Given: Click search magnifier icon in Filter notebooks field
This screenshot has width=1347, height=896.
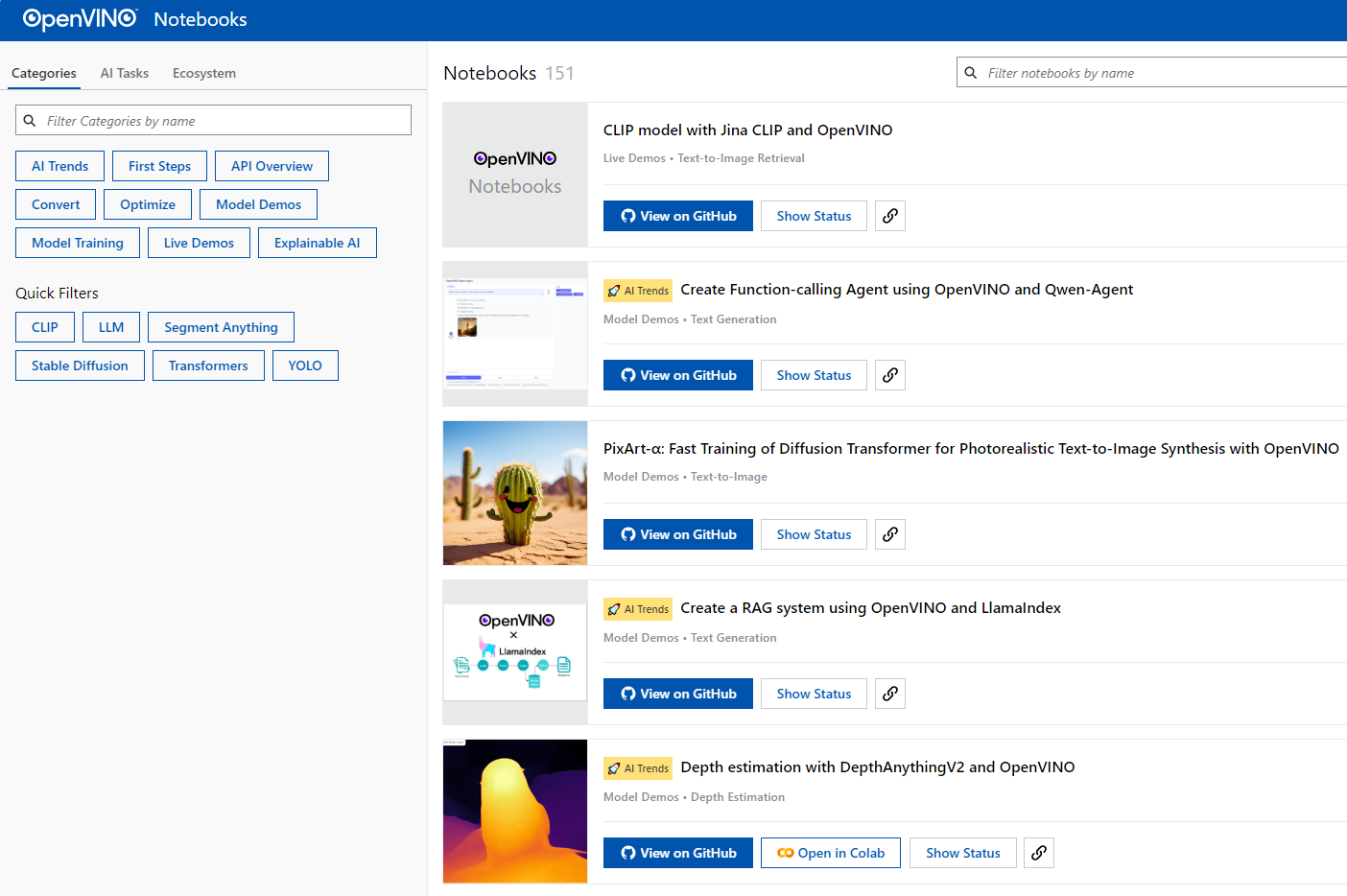Looking at the screenshot, I should 971,73.
